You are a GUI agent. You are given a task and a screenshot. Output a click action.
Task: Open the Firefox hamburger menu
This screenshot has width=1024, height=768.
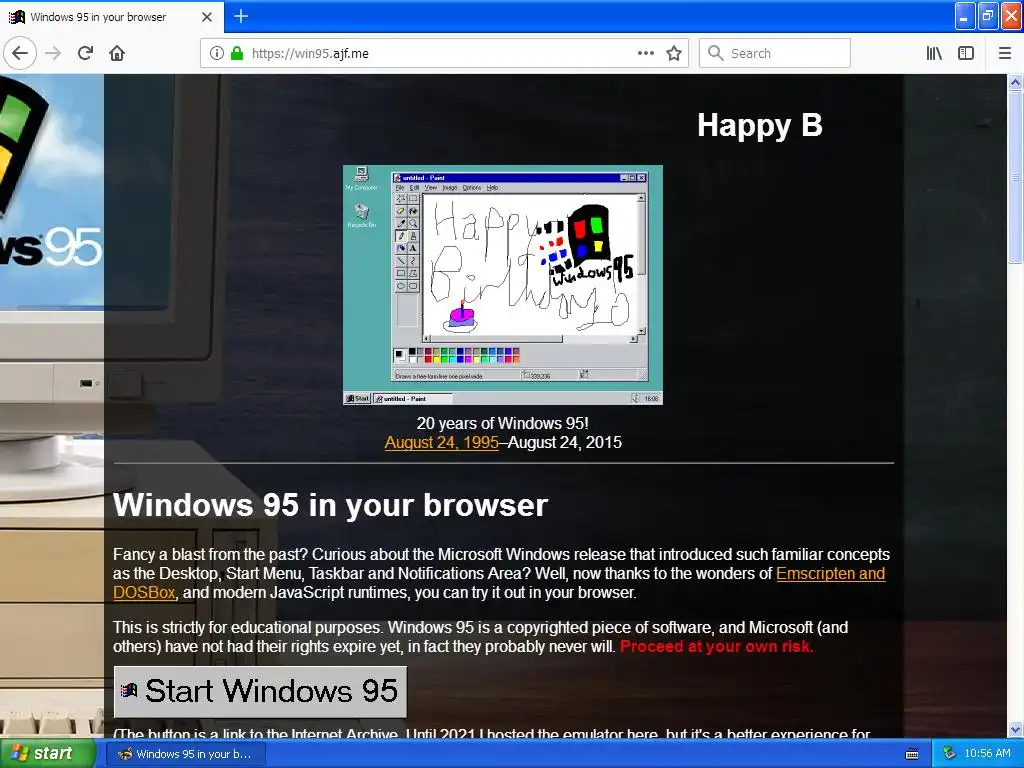click(x=1005, y=53)
